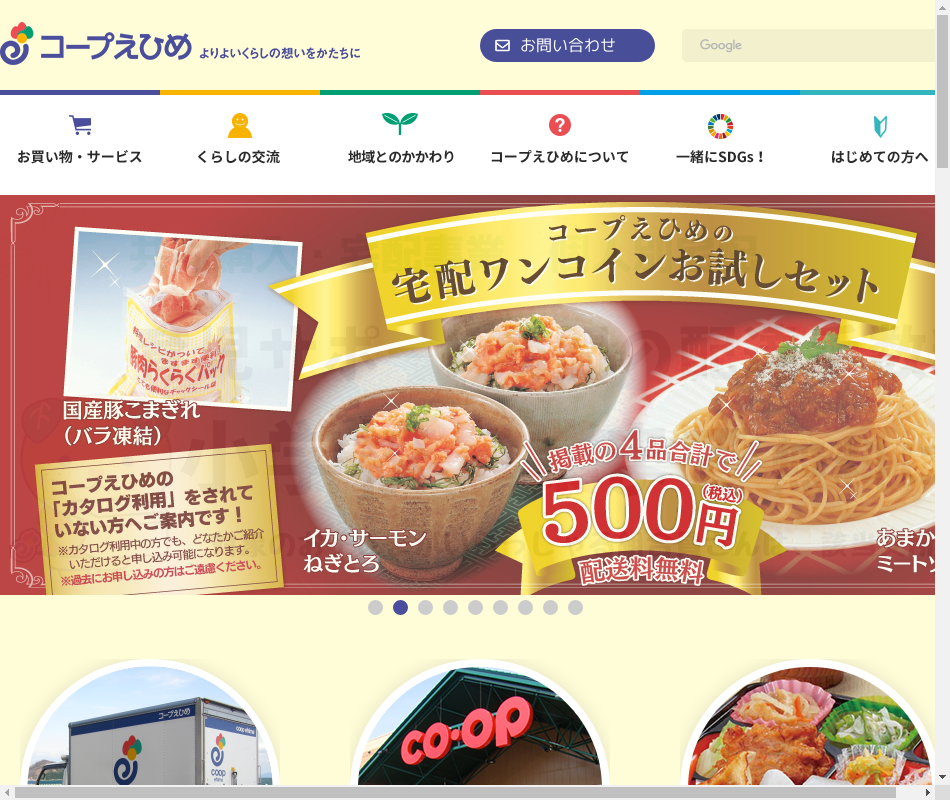
Task: Select the last carousel dot
Action: pos(576,607)
